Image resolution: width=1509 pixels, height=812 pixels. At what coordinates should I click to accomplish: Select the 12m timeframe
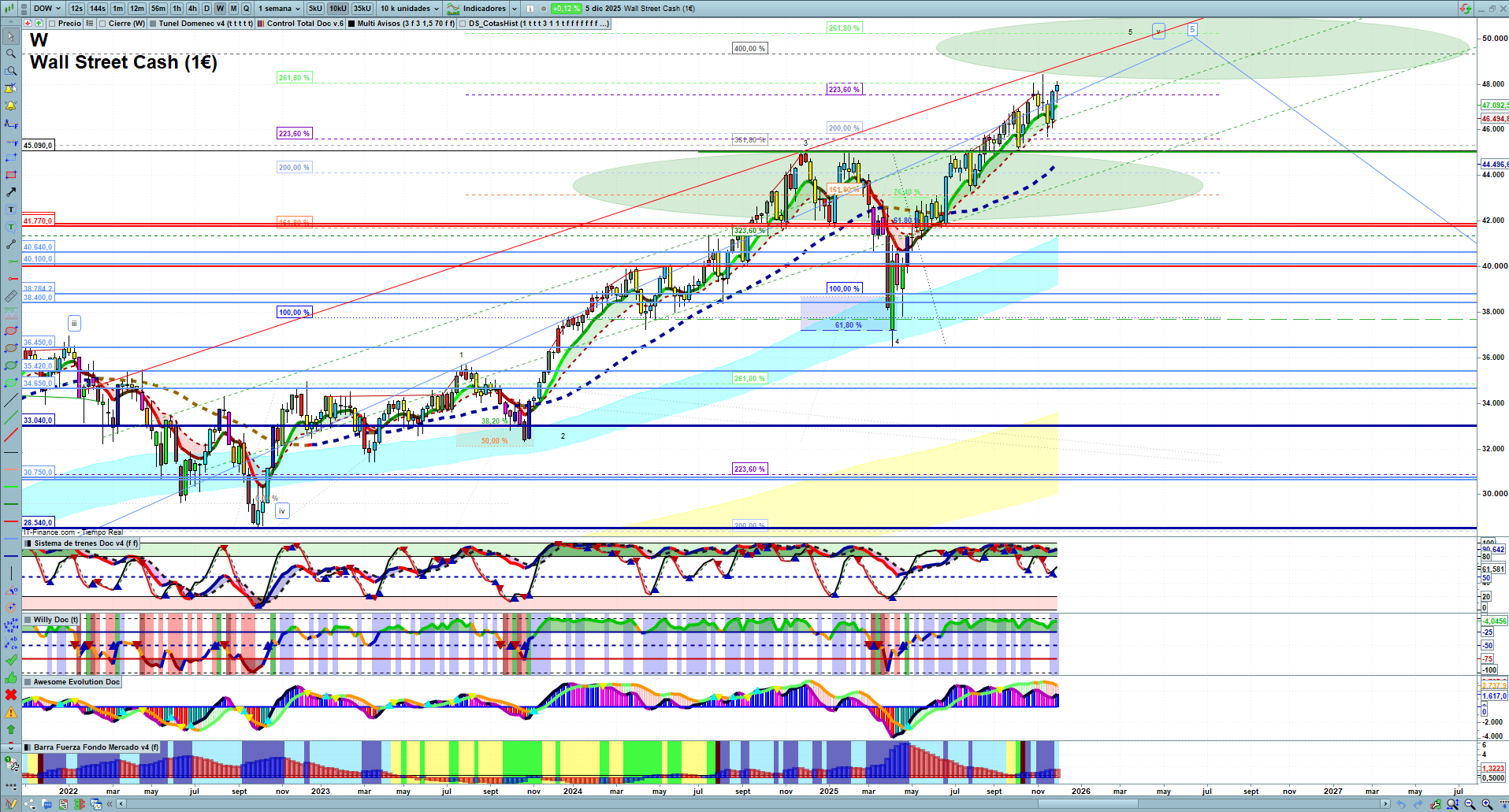click(x=137, y=9)
